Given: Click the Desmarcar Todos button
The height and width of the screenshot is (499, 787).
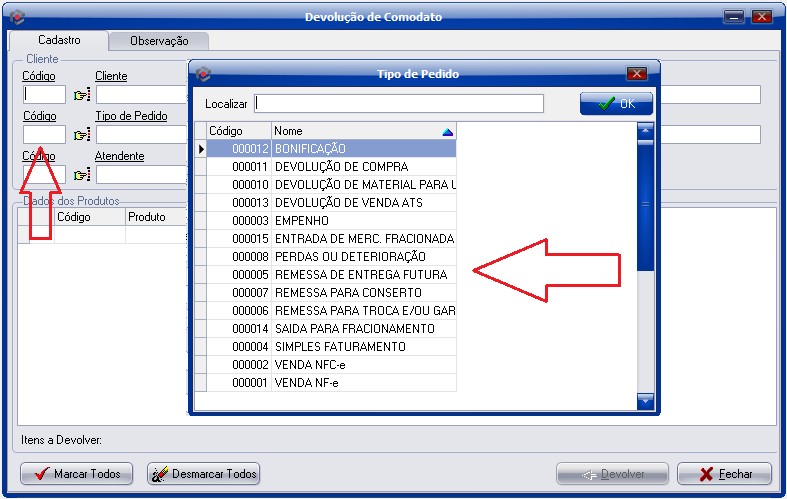Looking at the screenshot, I should point(204,474).
